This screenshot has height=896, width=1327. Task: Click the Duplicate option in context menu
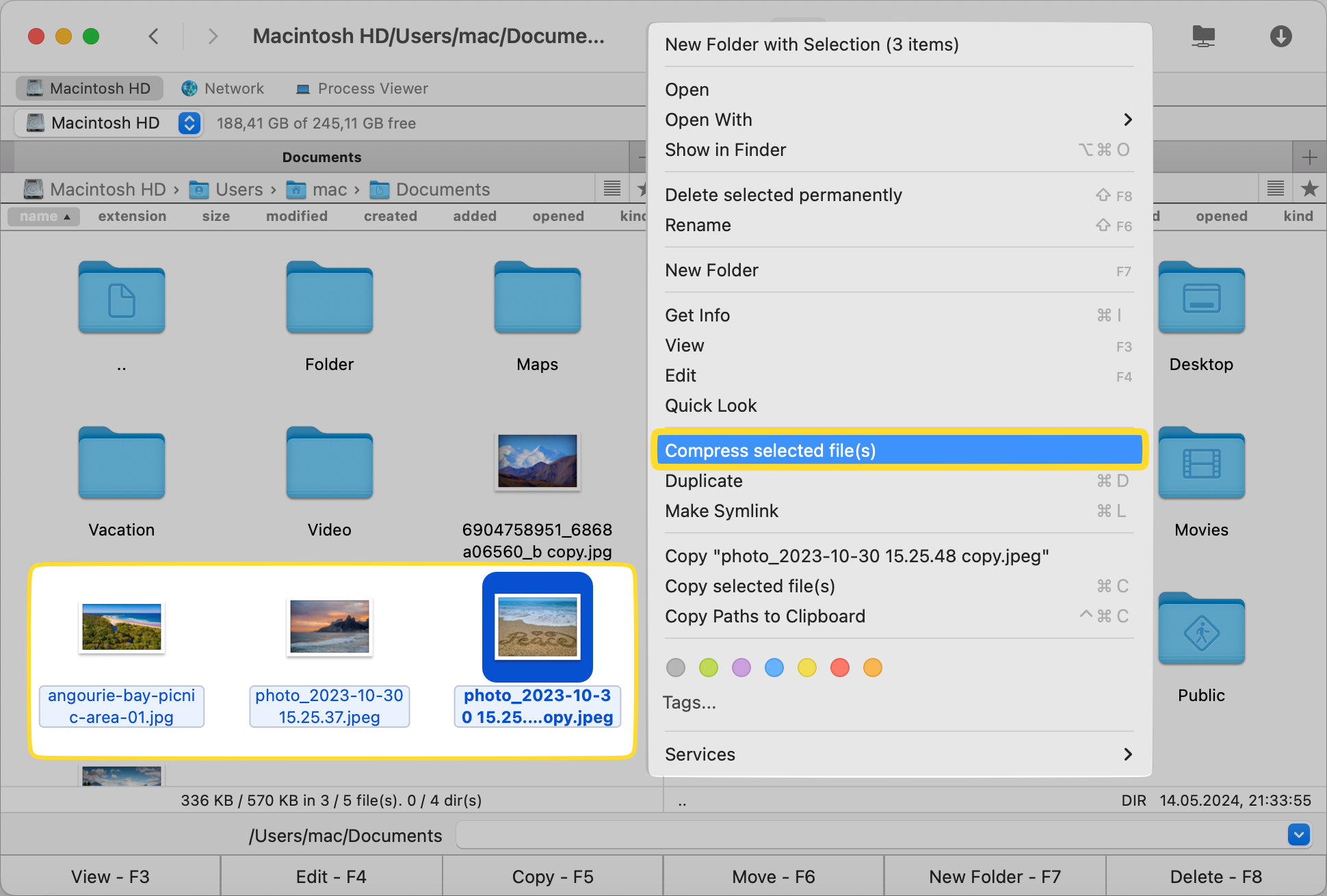point(704,480)
